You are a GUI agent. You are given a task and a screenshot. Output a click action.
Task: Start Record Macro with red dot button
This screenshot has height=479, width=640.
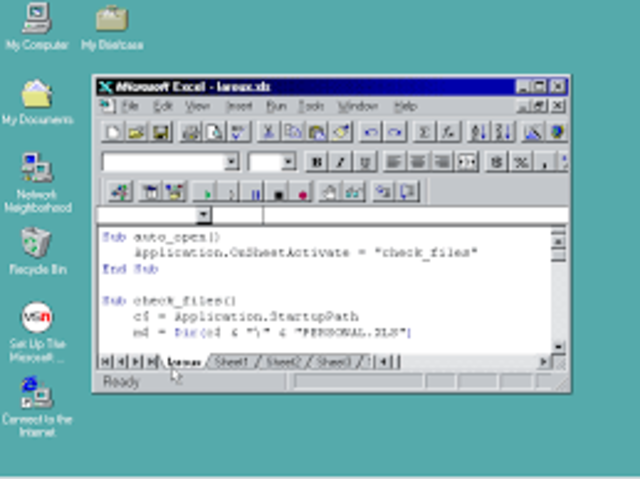click(x=302, y=192)
